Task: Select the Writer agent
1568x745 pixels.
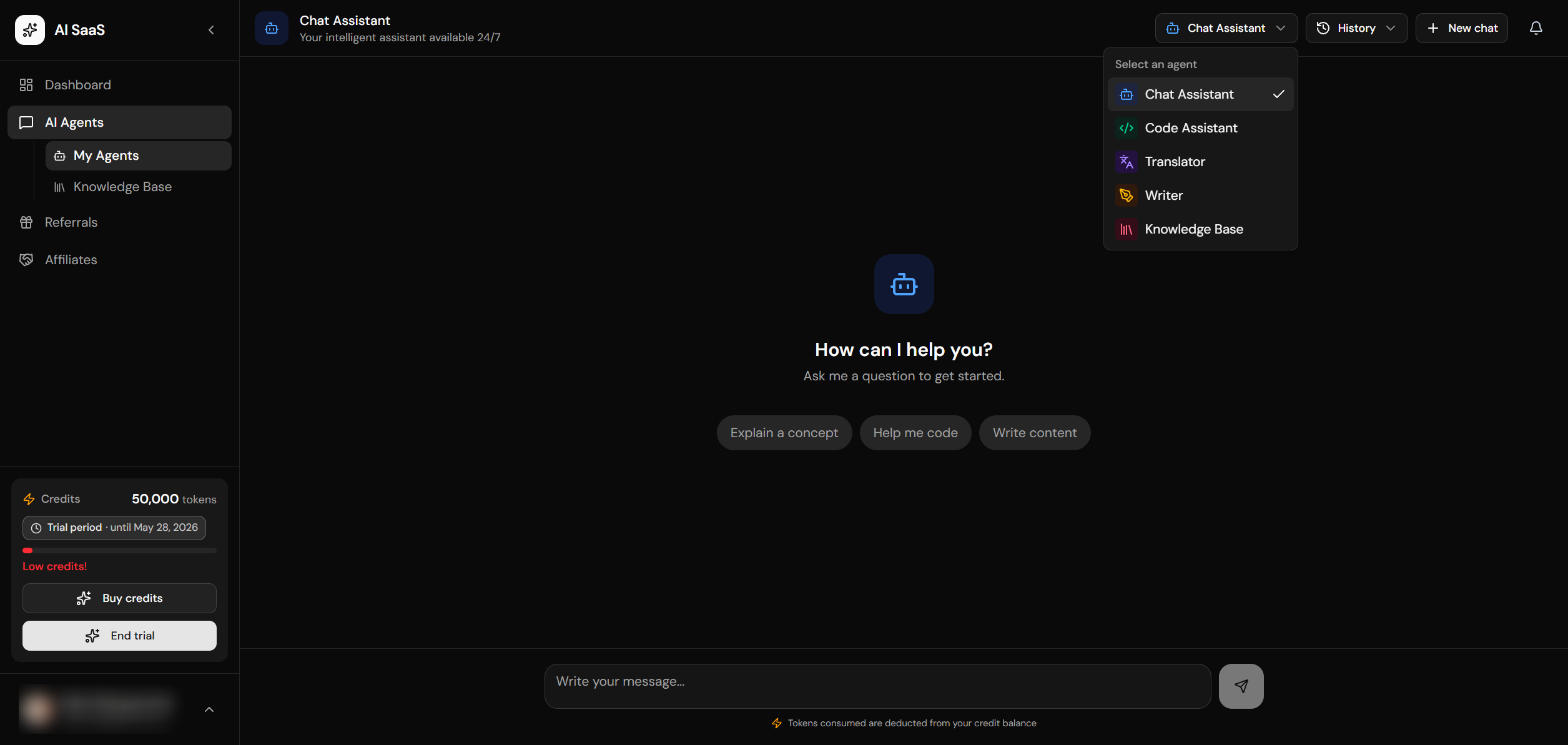Action: click(1201, 195)
